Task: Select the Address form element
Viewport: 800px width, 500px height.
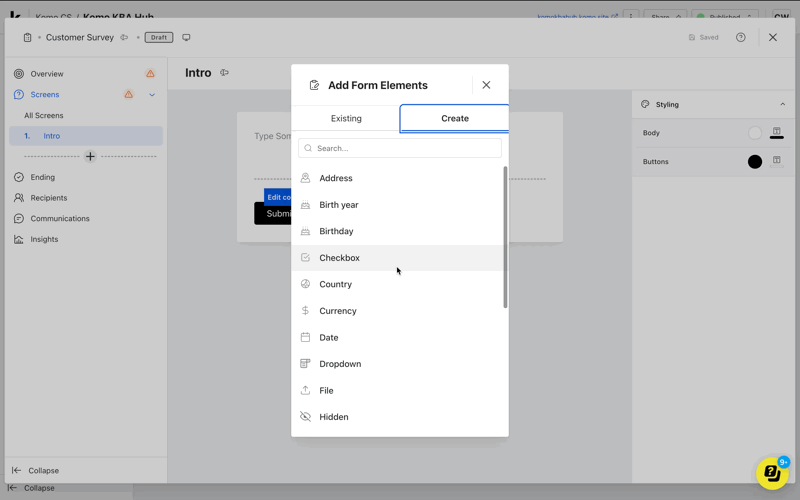Action: click(x=336, y=178)
